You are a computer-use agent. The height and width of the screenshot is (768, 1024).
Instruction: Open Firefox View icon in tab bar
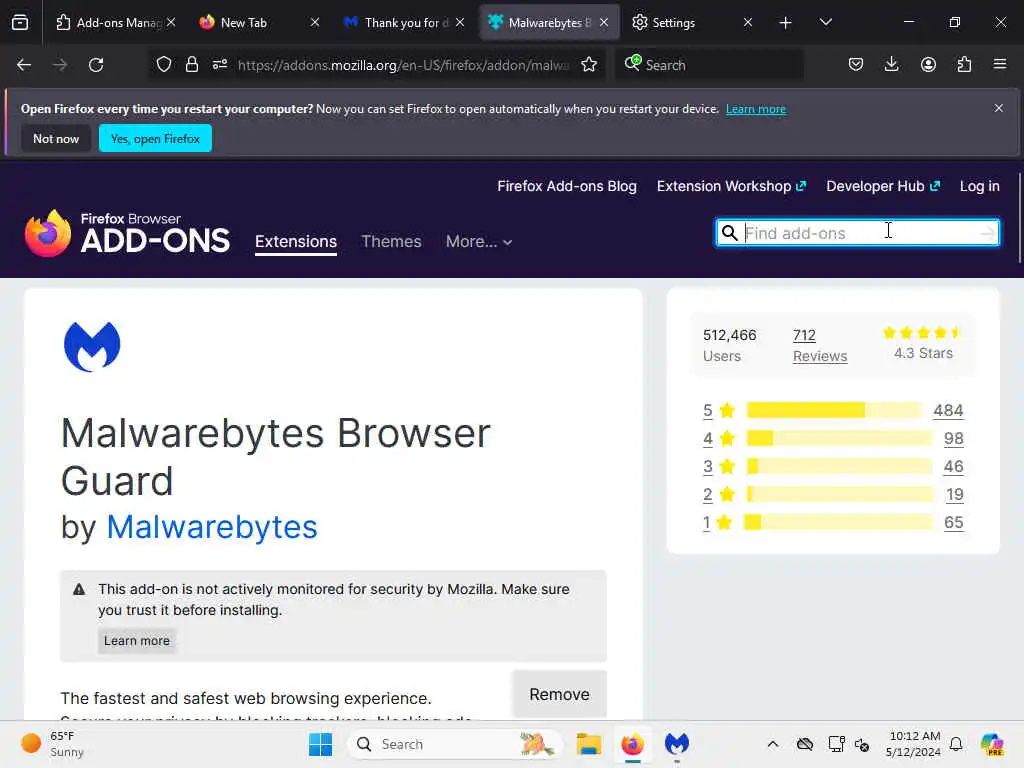[x=20, y=22]
